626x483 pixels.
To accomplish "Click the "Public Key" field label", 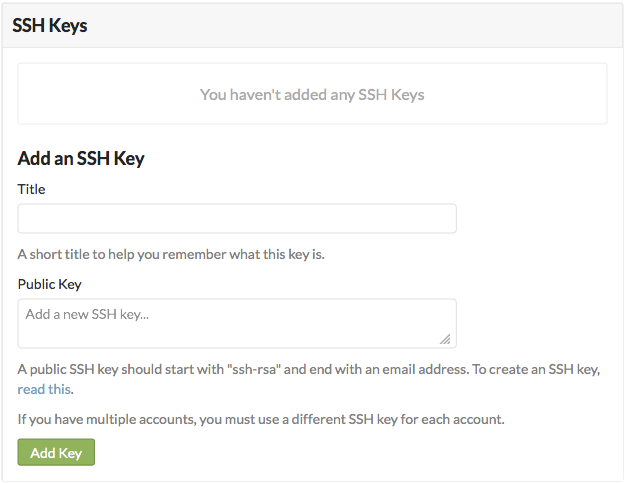I will 50,284.
